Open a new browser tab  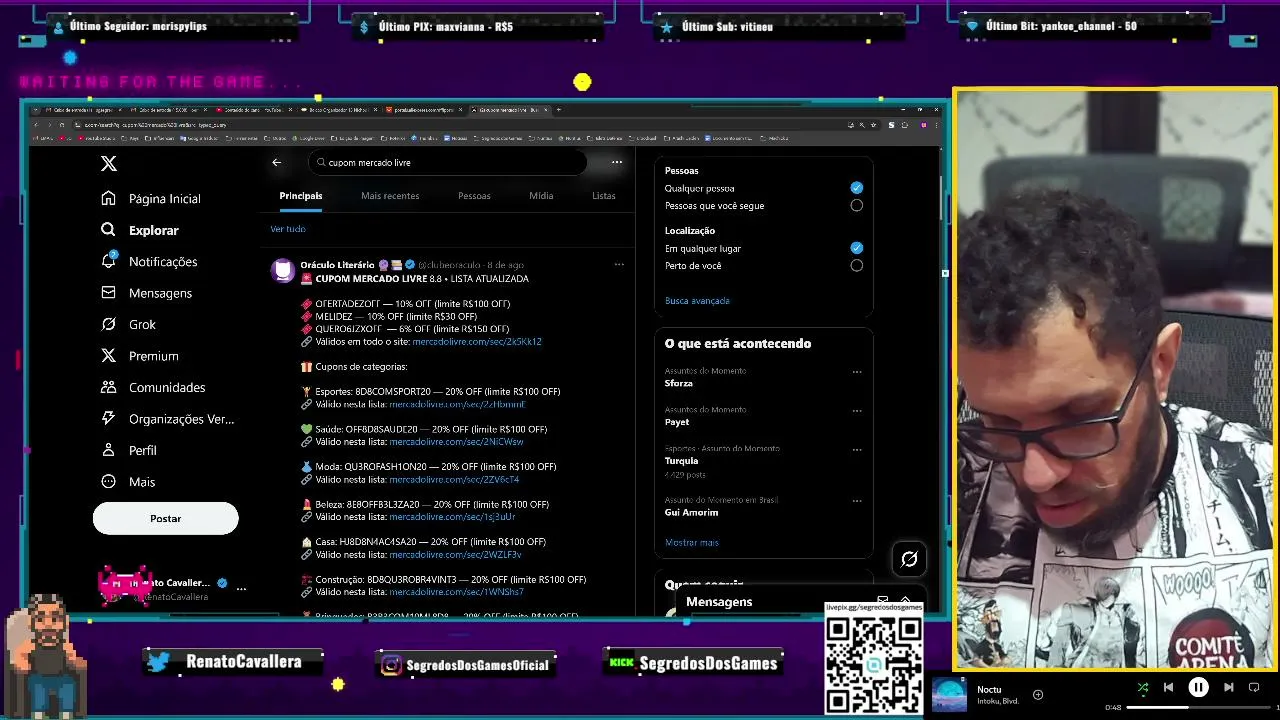click(559, 109)
